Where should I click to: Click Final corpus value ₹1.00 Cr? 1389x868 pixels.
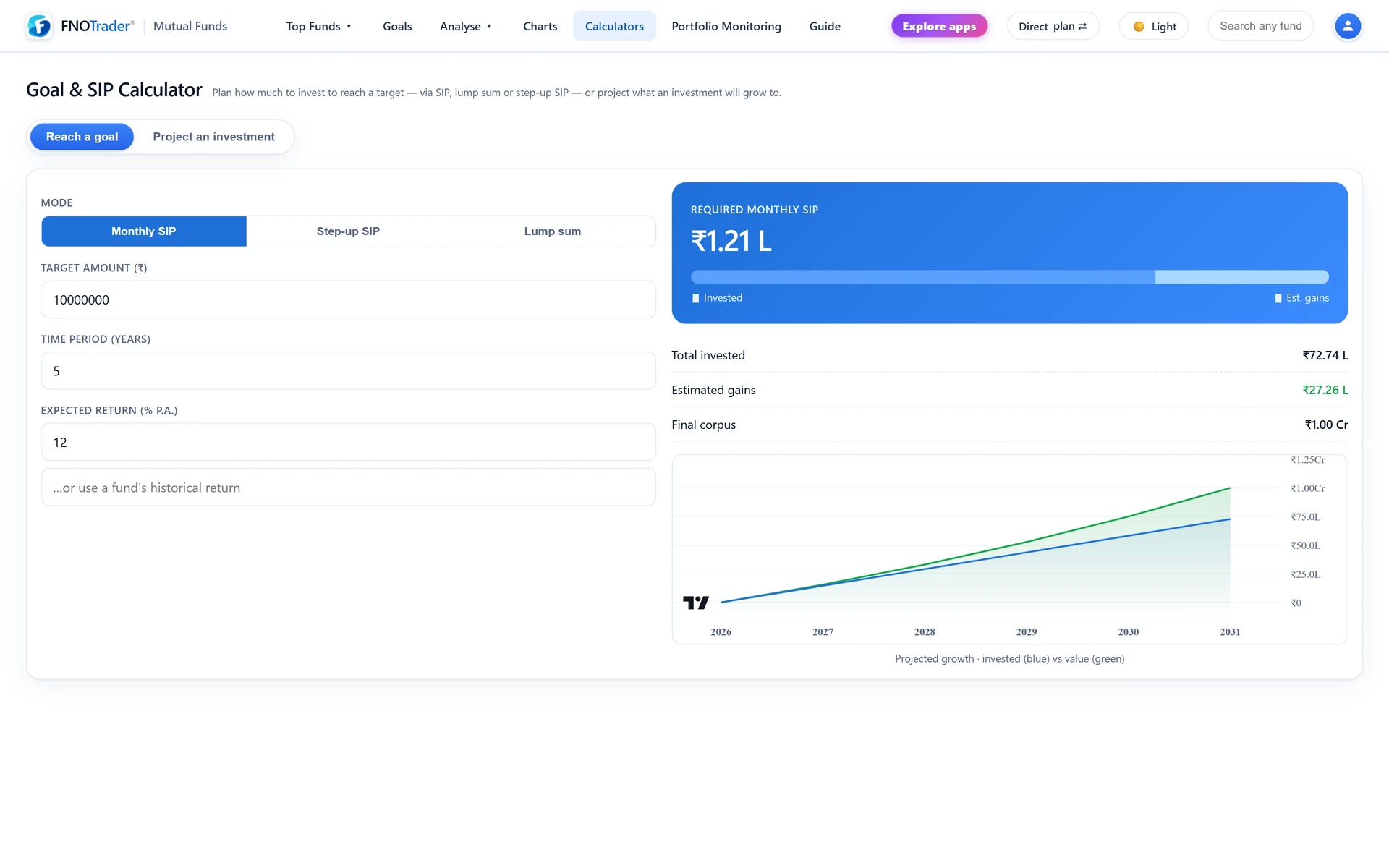1326,425
